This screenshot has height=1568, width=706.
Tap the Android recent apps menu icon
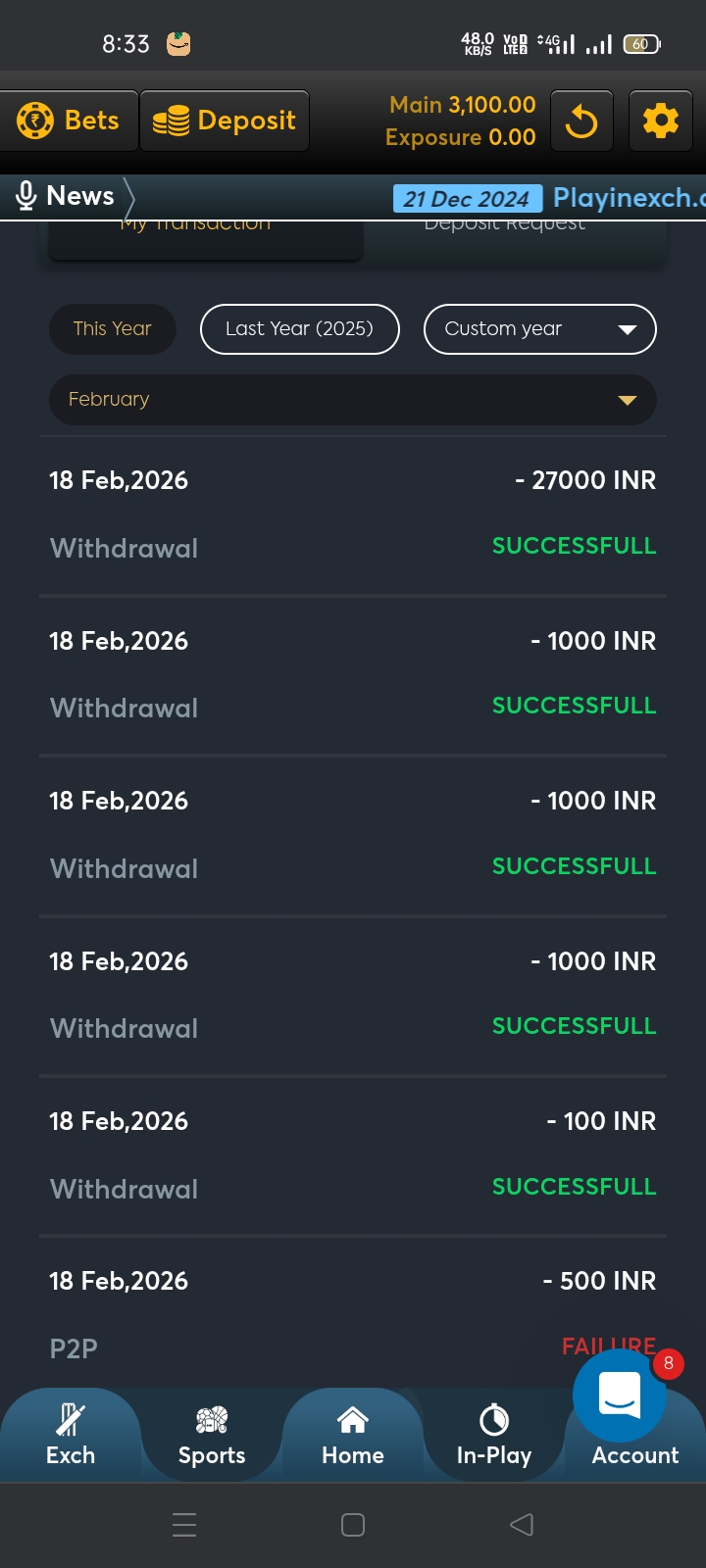(x=184, y=1525)
